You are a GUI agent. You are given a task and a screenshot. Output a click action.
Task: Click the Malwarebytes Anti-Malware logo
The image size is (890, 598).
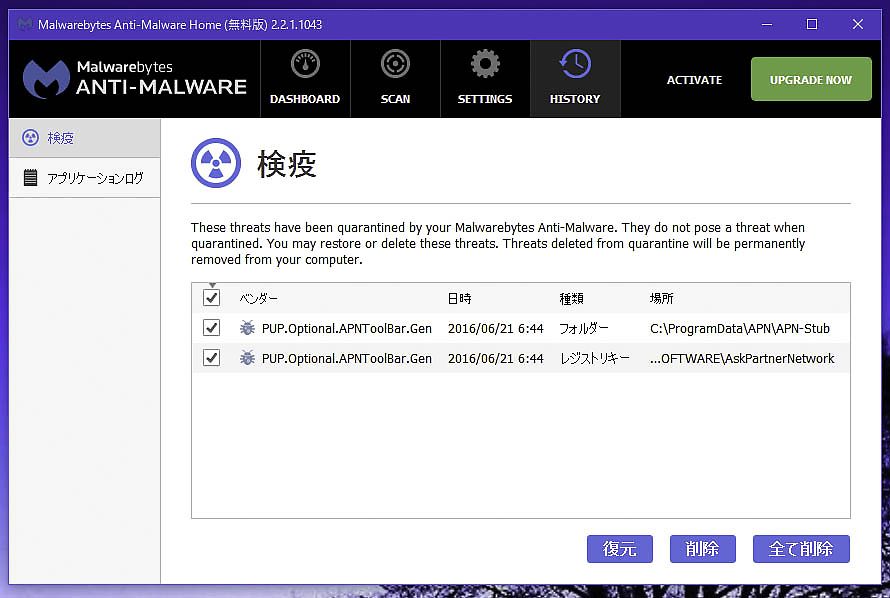135,79
